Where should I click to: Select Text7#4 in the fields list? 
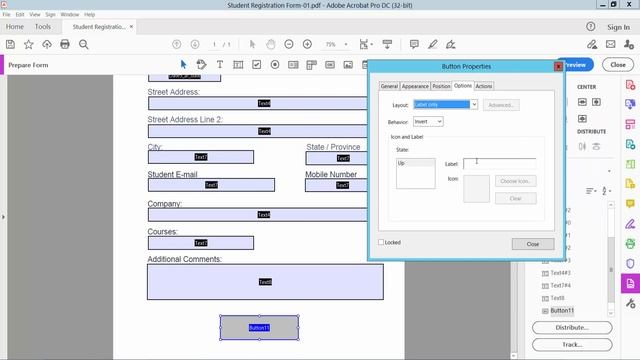click(560, 285)
